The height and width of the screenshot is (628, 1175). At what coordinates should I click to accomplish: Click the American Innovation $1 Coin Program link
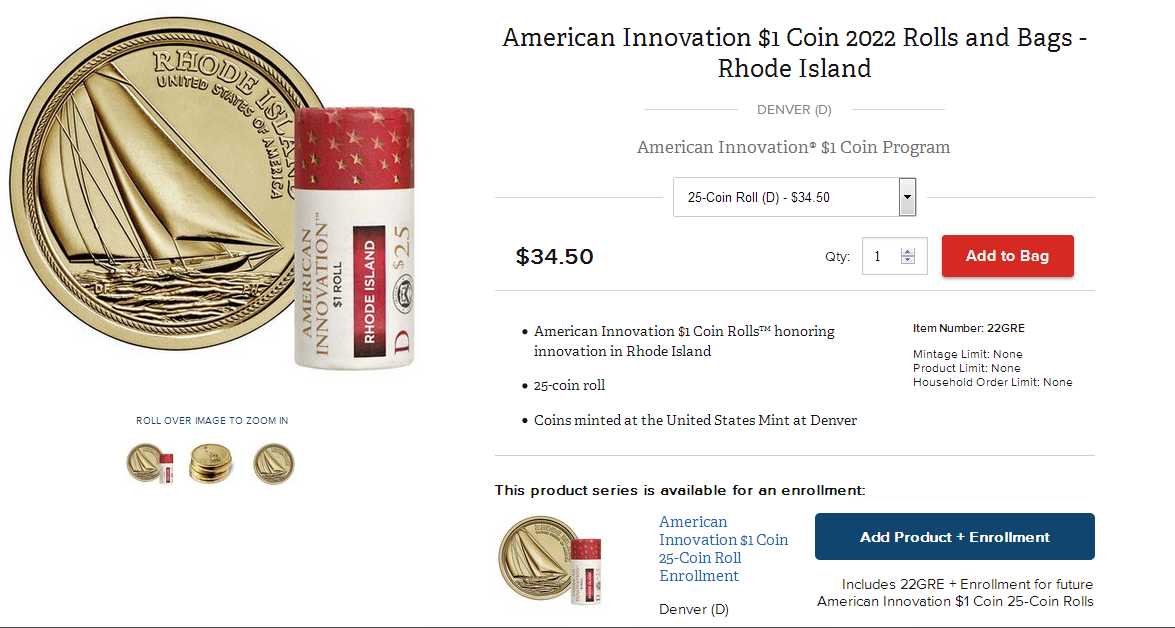click(x=793, y=146)
